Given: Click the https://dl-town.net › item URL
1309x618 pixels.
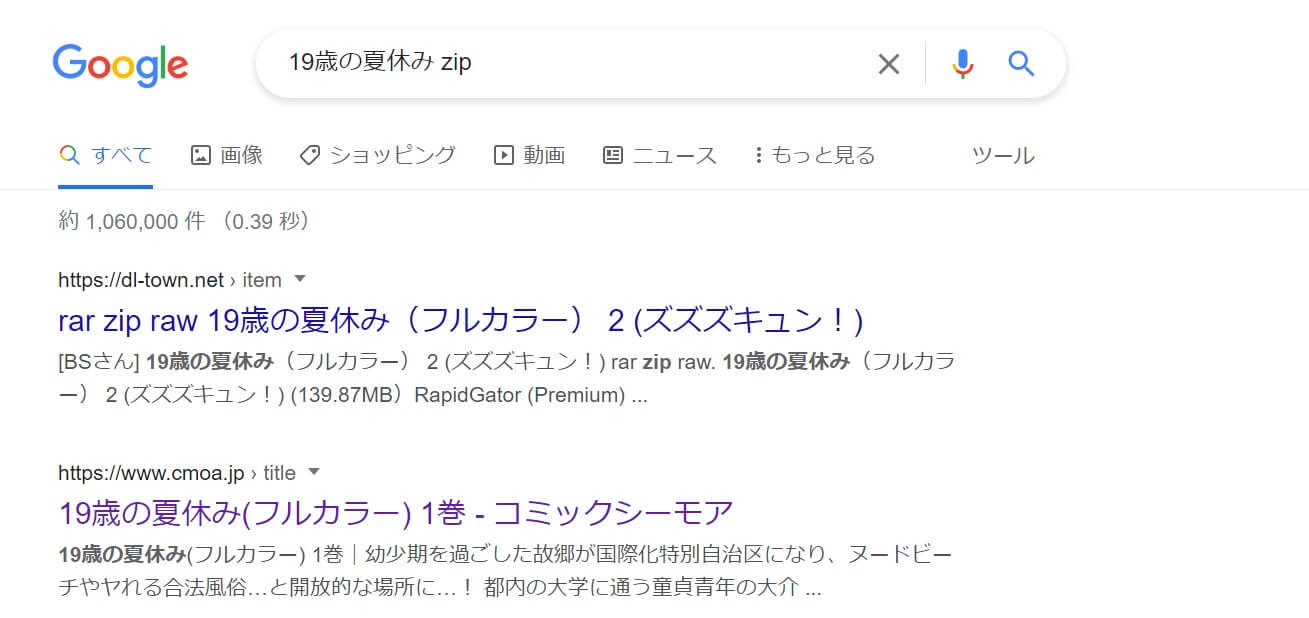Looking at the screenshot, I should [170, 280].
